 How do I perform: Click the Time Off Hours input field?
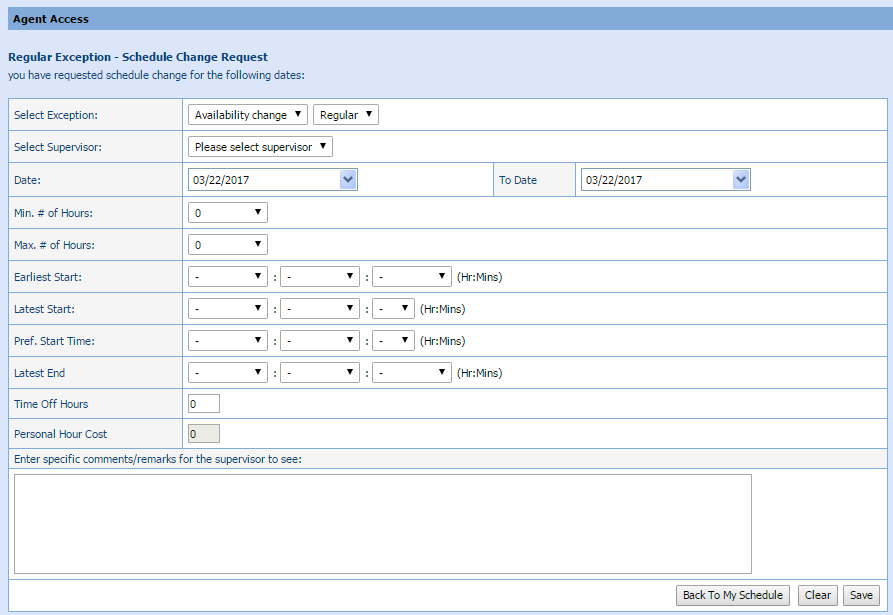204,404
